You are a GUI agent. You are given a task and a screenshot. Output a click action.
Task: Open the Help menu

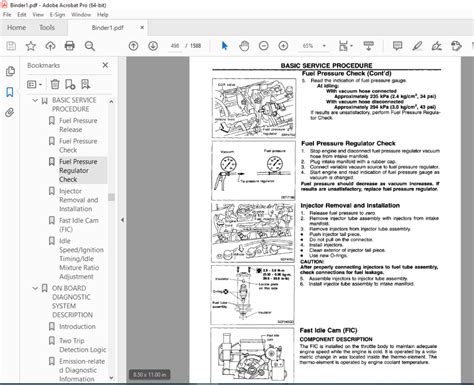[103, 15]
